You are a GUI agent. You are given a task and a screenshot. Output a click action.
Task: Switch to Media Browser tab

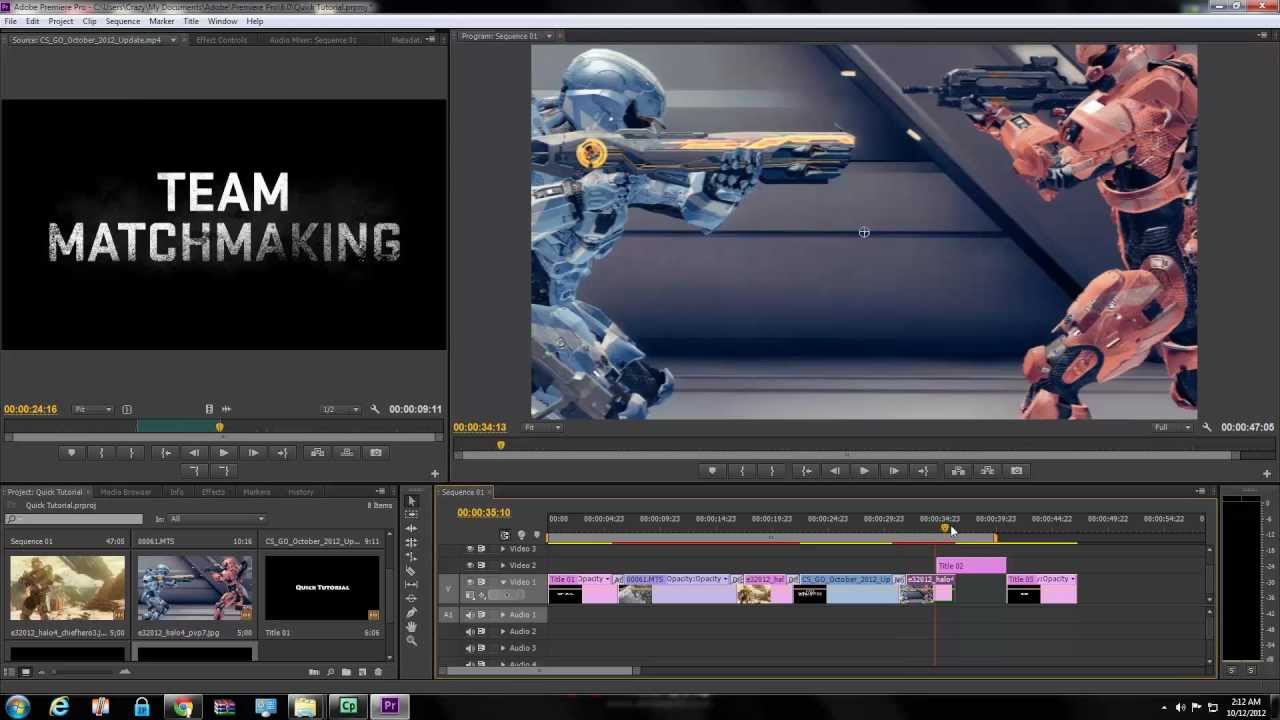pos(125,492)
